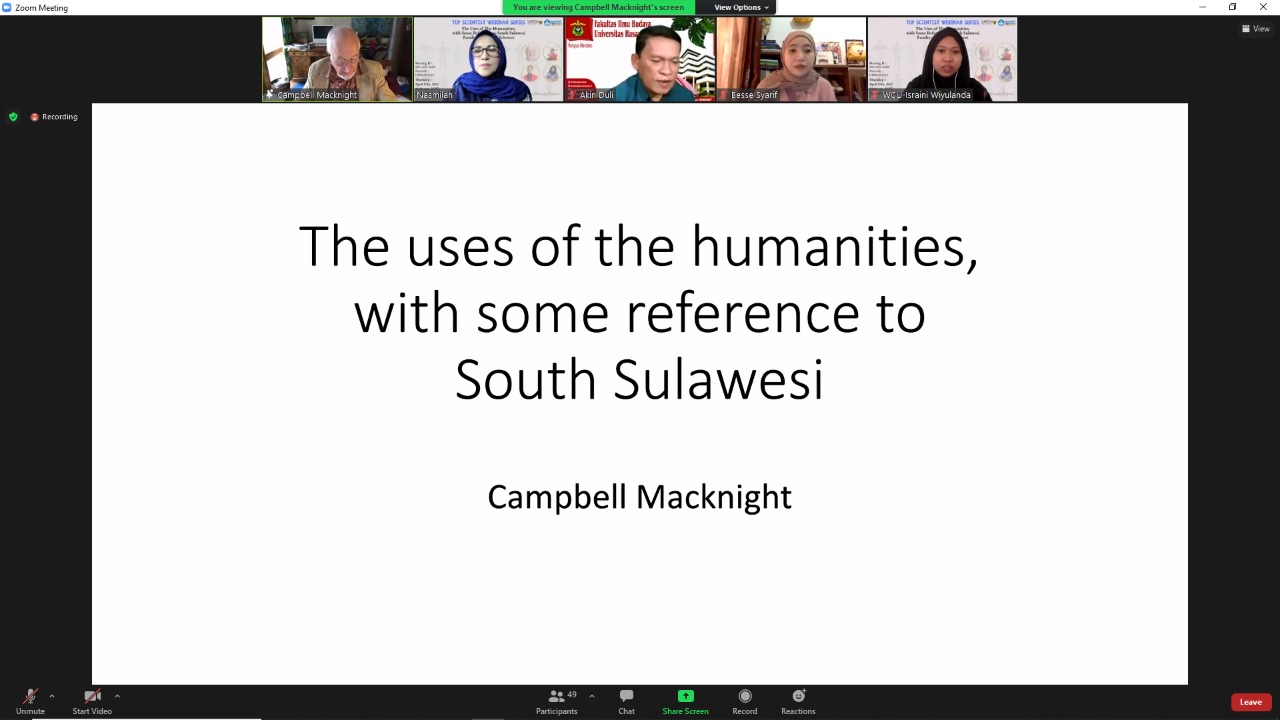This screenshot has width=1280, height=720.
Task: Open video options arrow next to Start Video
Action: tap(117, 696)
